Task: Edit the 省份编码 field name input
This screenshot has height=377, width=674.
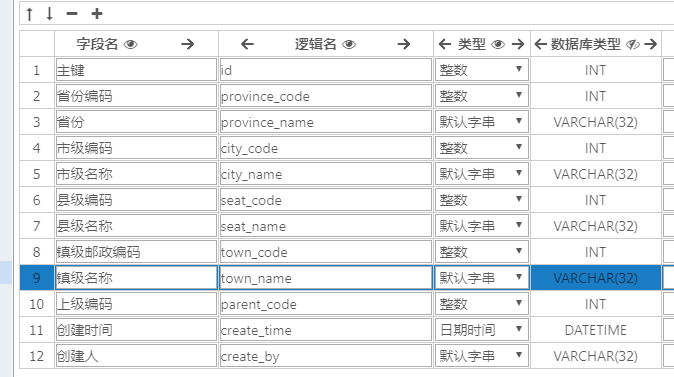Action: click(x=136, y=96)
